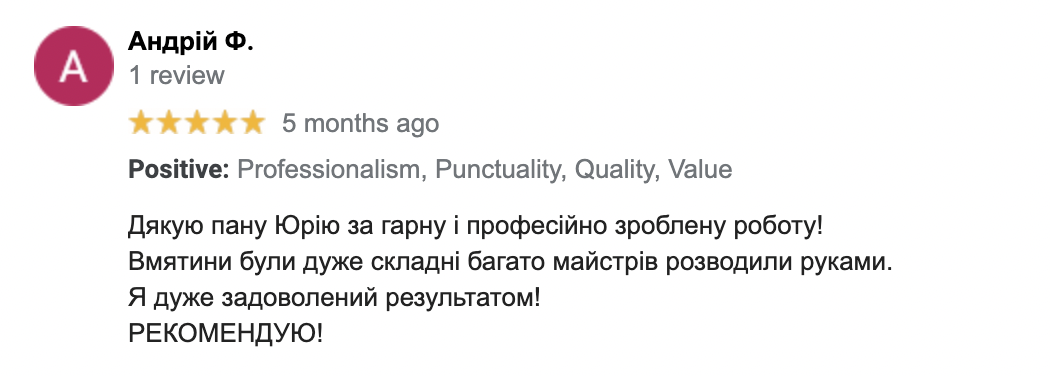Click the third gold rating star
This screenshot has width=1050, height=376.
click(x=197, y=123)
